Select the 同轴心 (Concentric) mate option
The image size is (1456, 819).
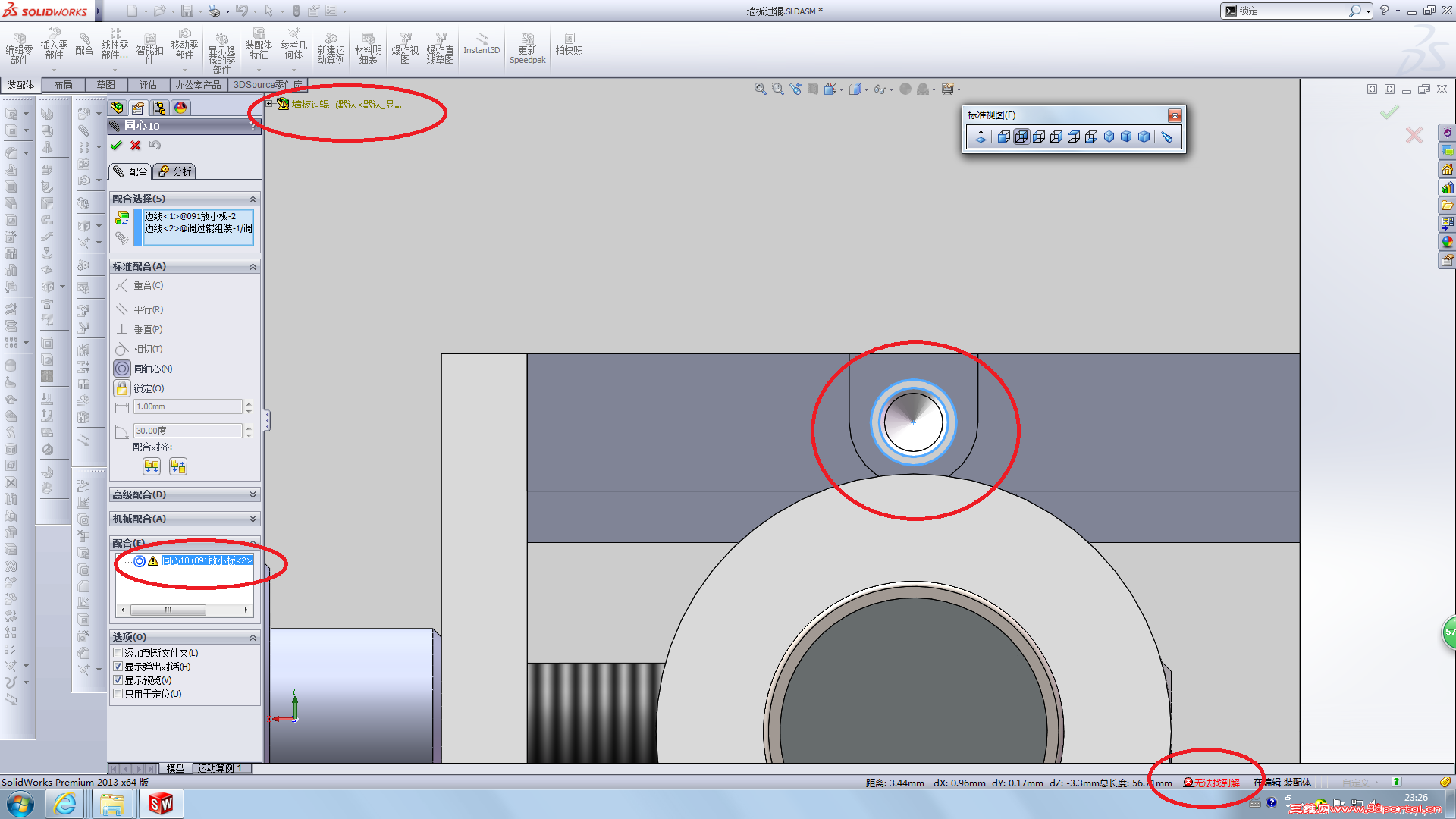pos(122,369)
